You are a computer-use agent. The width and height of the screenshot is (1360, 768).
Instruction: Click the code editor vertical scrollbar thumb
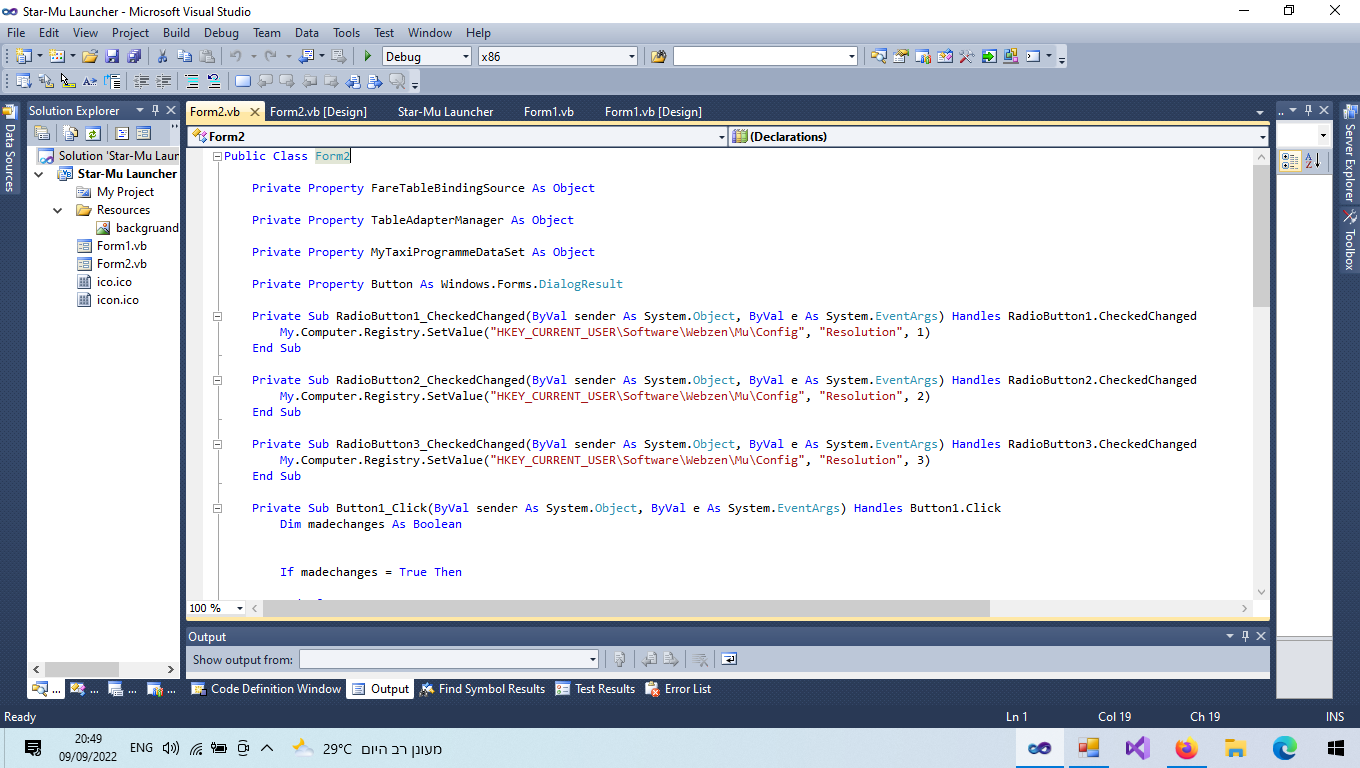coord(1260,236)
